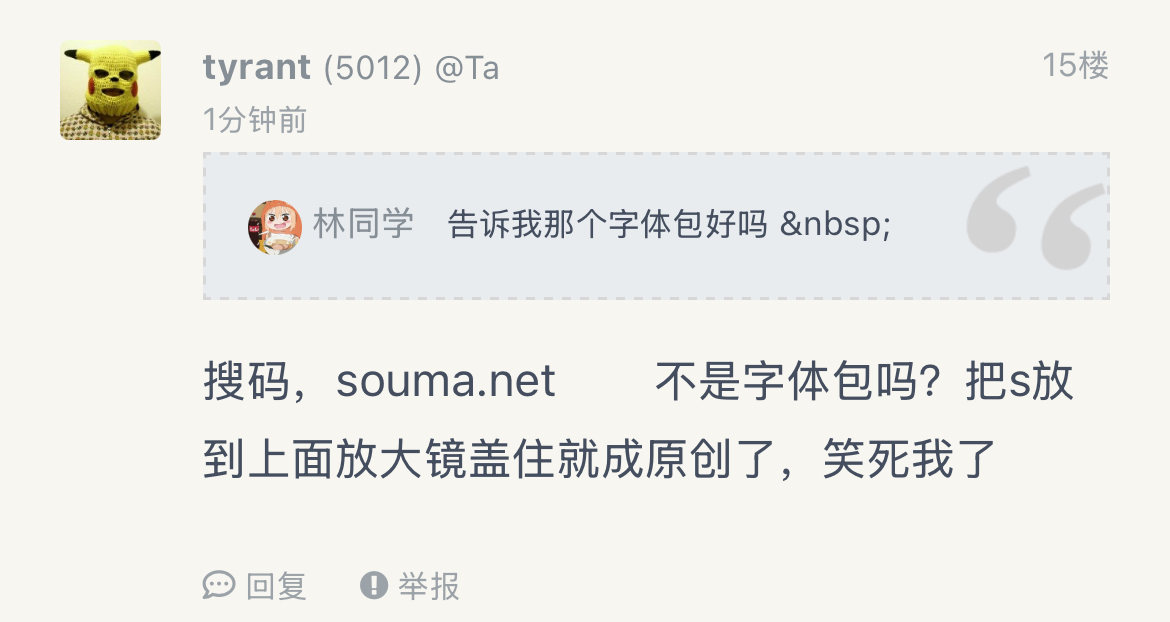This screenshot has height=622, width=1170.
Task: Click the 笑死我了 text ending the post
Action: coord(910,460)
